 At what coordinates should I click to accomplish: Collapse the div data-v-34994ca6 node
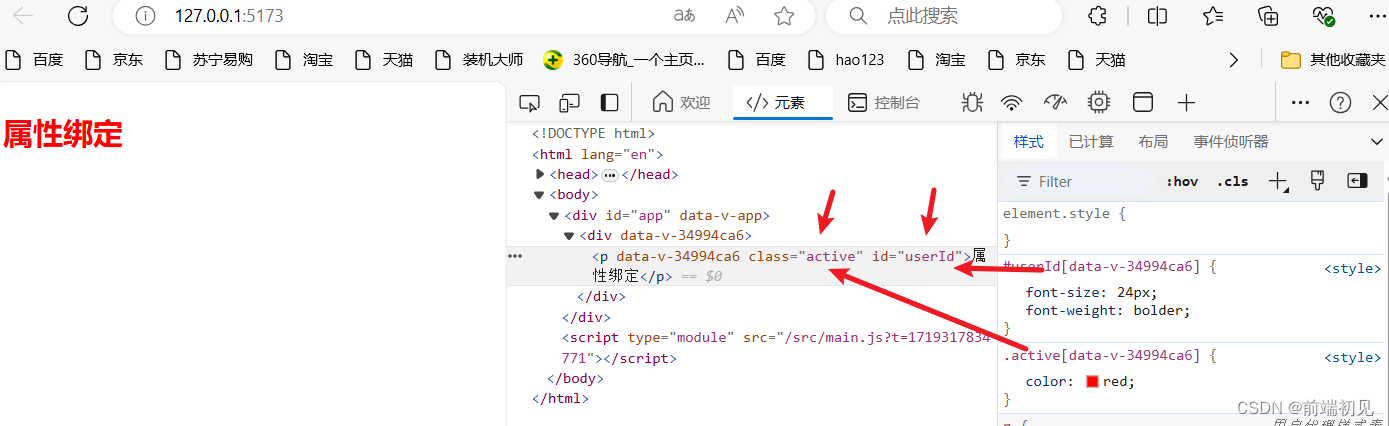[x=569, y=236]
